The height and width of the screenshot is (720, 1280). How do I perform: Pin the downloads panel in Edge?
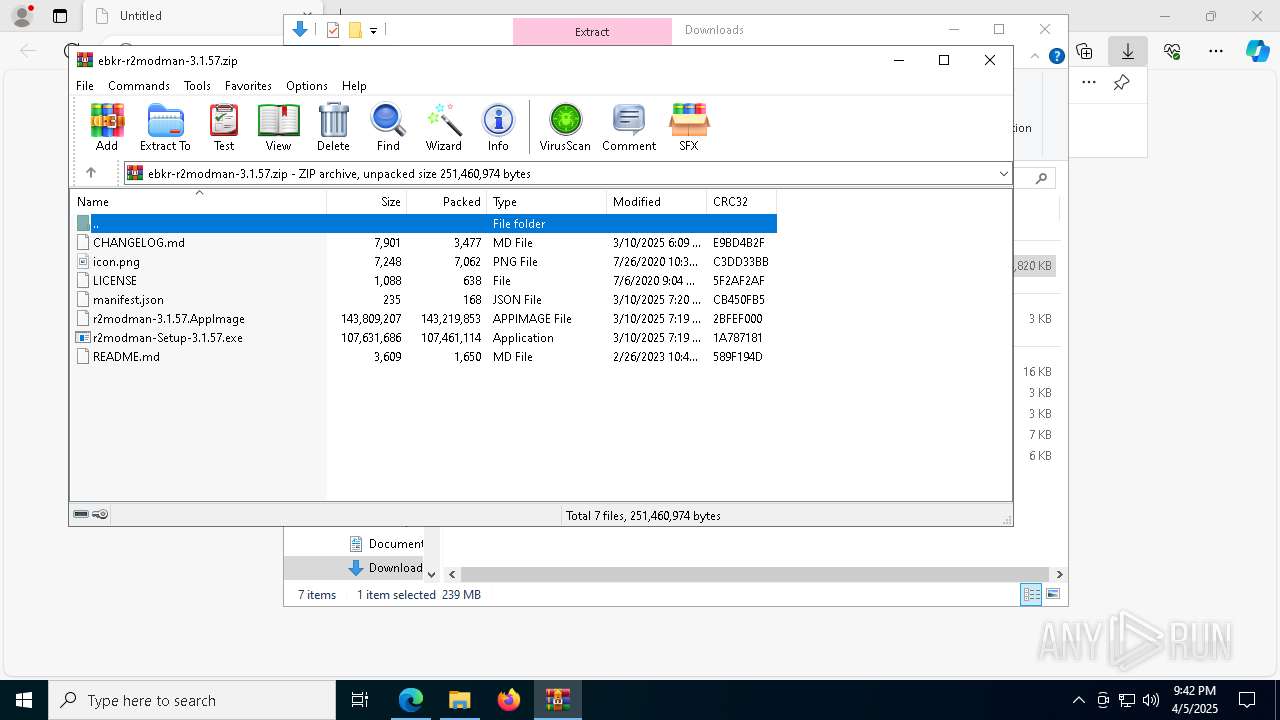[x=1122, y=83]
